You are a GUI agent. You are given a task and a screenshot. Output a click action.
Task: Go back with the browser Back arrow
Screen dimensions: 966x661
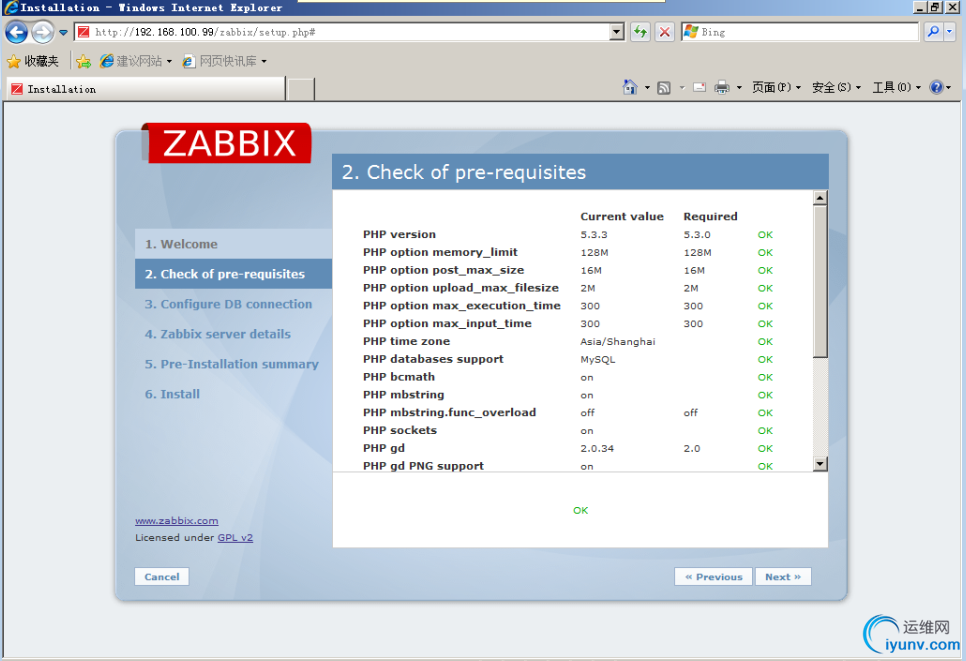[x=17, y=32]
